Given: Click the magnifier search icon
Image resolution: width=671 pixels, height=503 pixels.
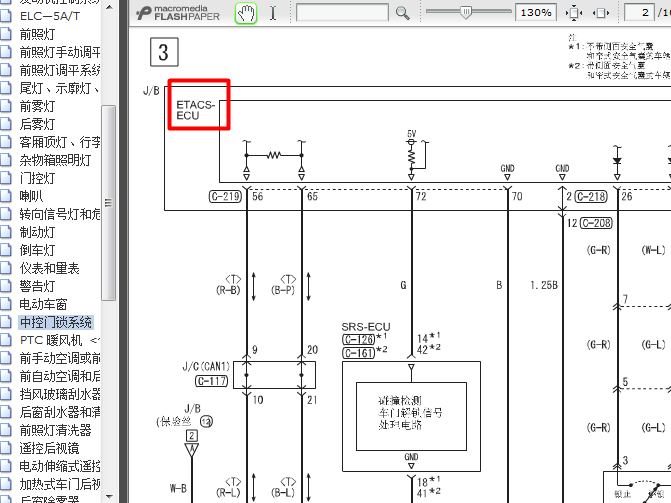Looking at the screenshot, I should point(402,13).
